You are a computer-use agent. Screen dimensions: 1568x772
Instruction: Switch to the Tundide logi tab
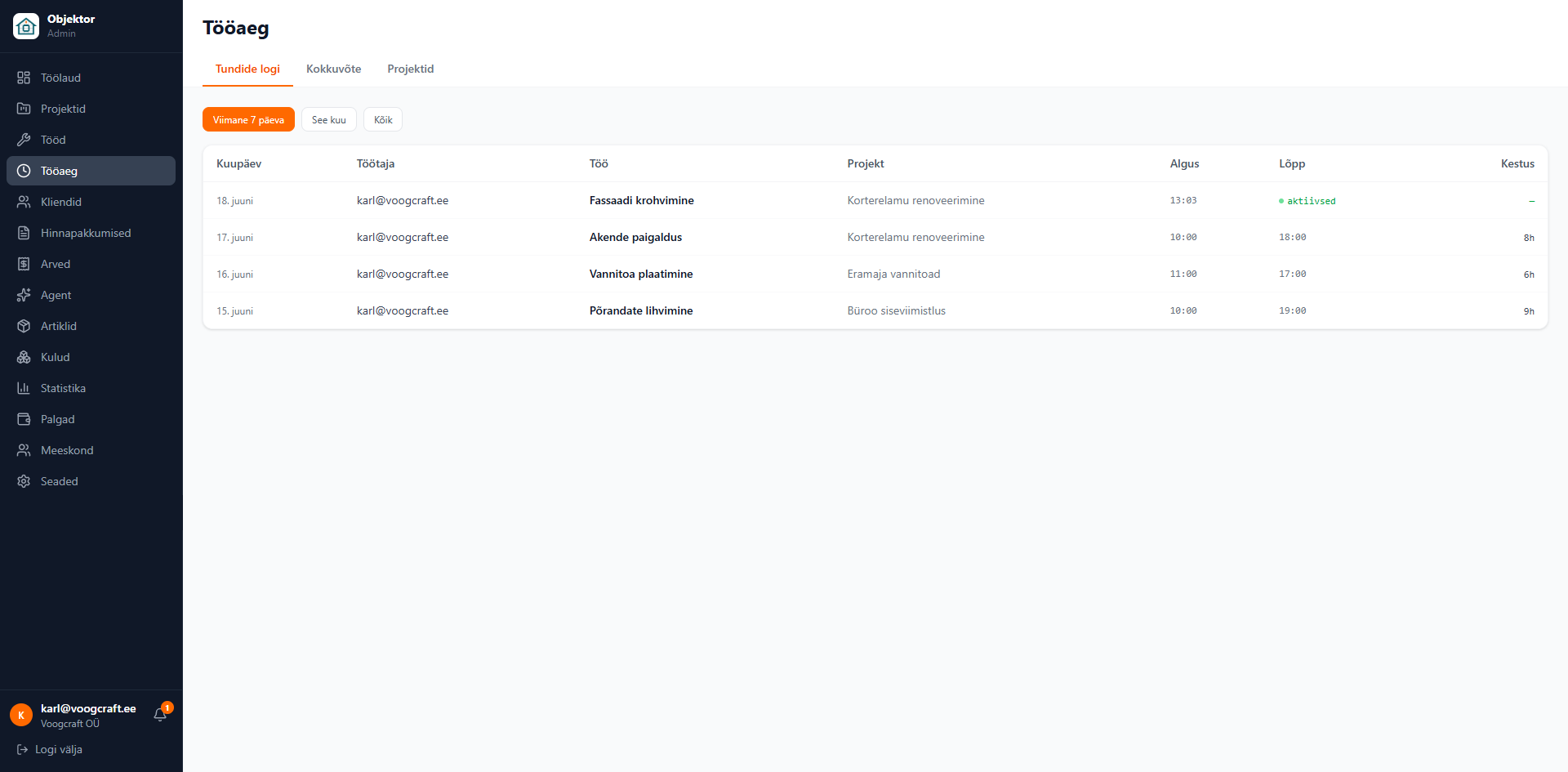247,69
